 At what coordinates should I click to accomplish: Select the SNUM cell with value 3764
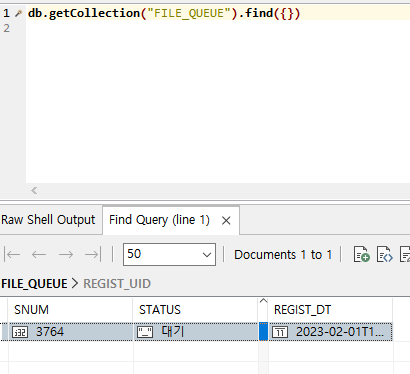(x=70, y=332)
